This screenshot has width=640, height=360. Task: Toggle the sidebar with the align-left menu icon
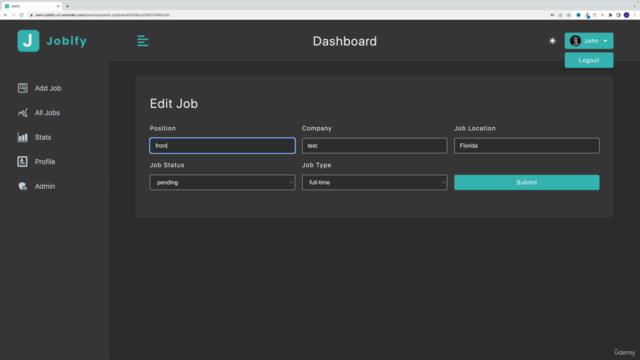pos(142,41)
